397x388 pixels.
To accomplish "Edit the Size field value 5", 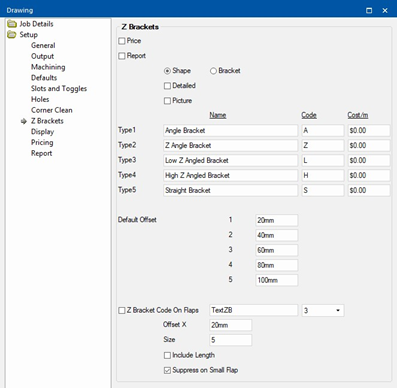I will point(231,340).
